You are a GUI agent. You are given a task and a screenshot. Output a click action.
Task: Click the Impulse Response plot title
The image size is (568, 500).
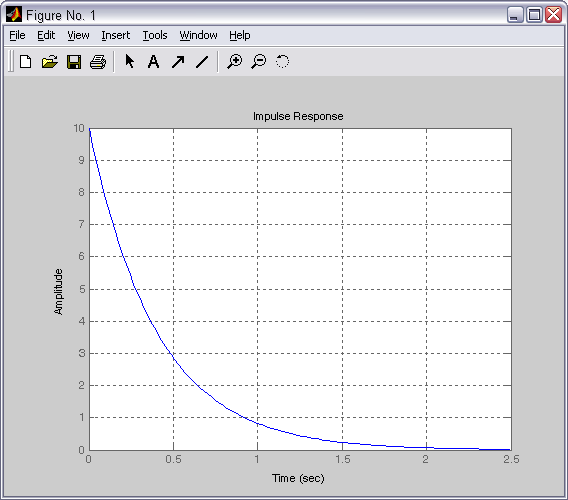(298, 116)
